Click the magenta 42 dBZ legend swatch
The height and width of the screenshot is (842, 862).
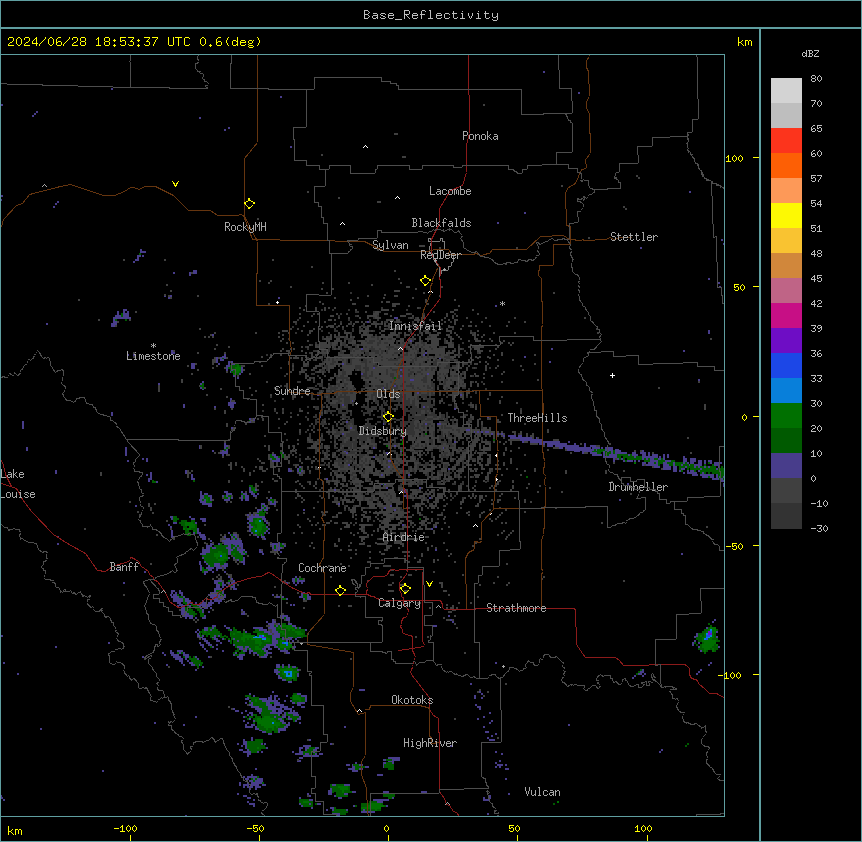point(786,315)
